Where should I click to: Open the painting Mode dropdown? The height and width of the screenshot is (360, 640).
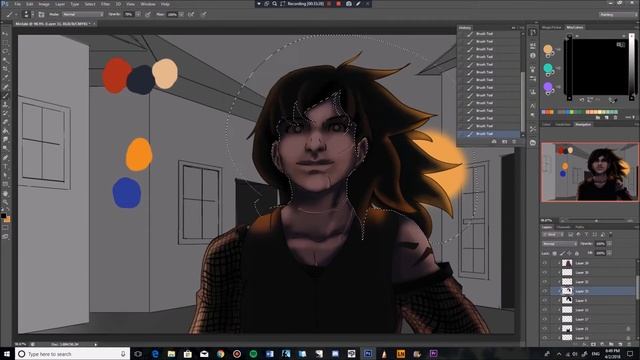click(82, 14)
